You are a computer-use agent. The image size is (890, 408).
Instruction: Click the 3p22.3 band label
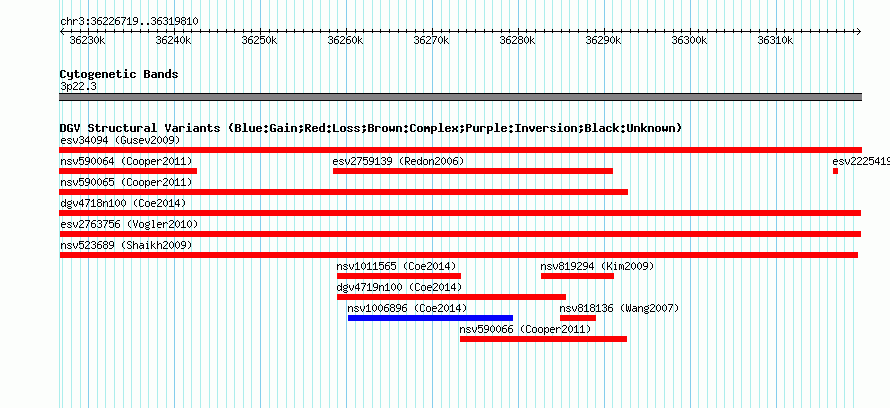[x=77, y=86]
